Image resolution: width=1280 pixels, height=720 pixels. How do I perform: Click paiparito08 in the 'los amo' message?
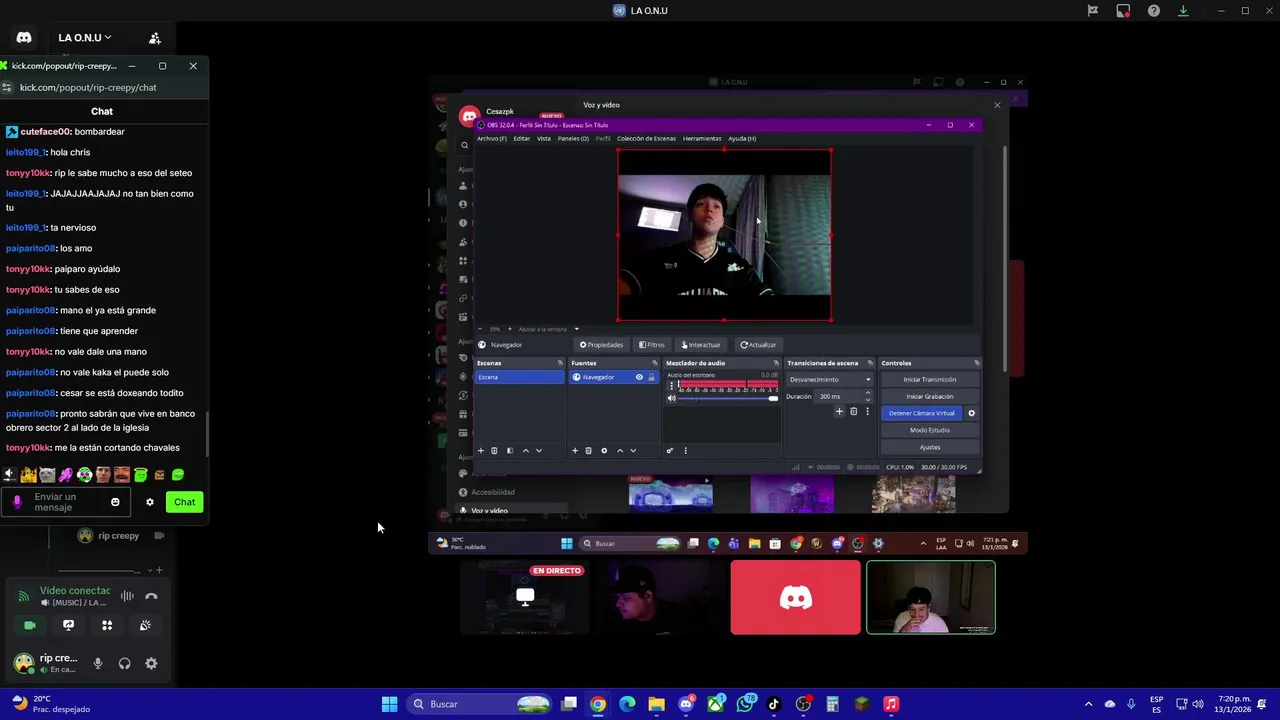coord(30,248)
